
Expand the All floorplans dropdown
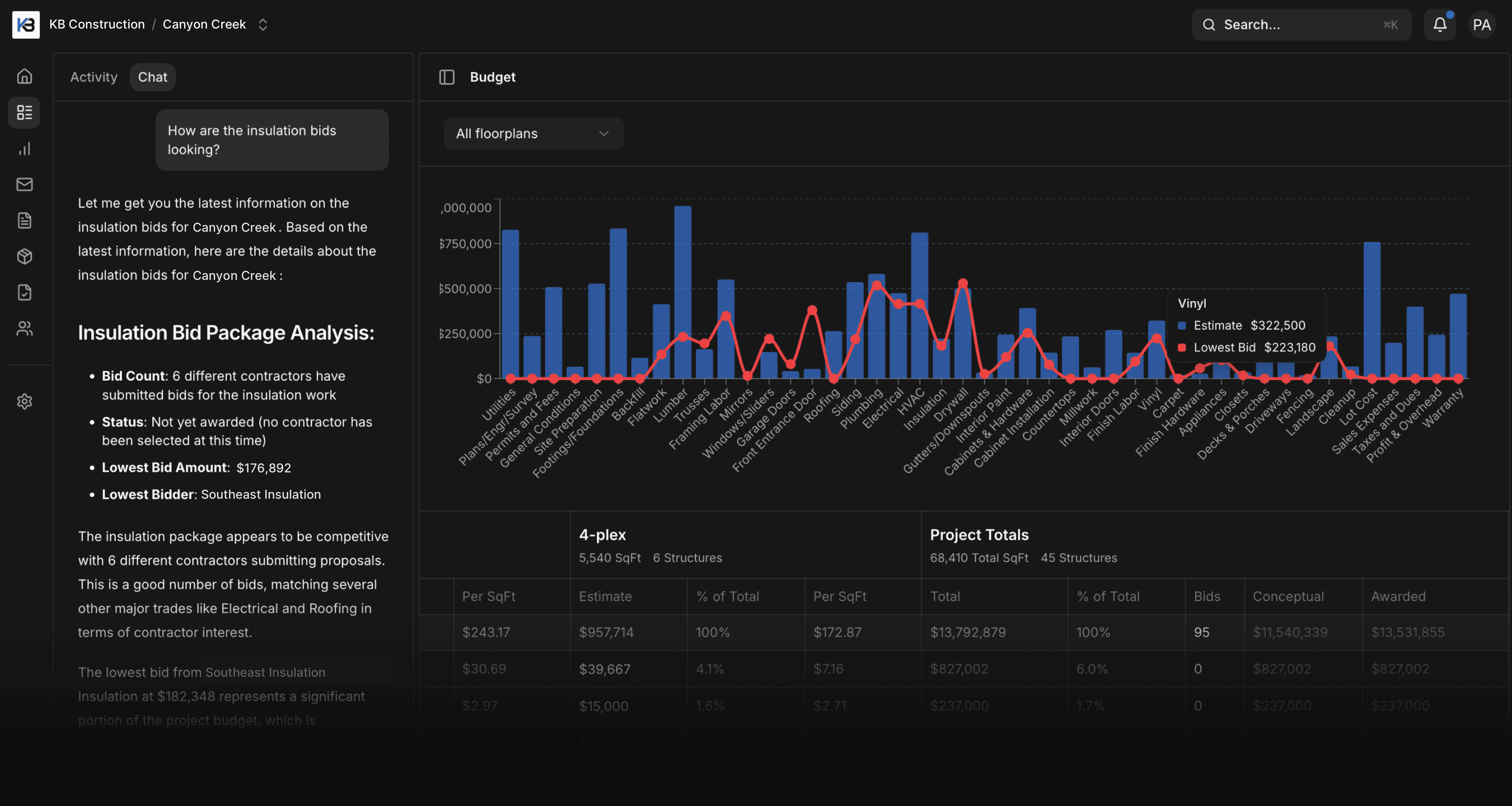point(533,134)
